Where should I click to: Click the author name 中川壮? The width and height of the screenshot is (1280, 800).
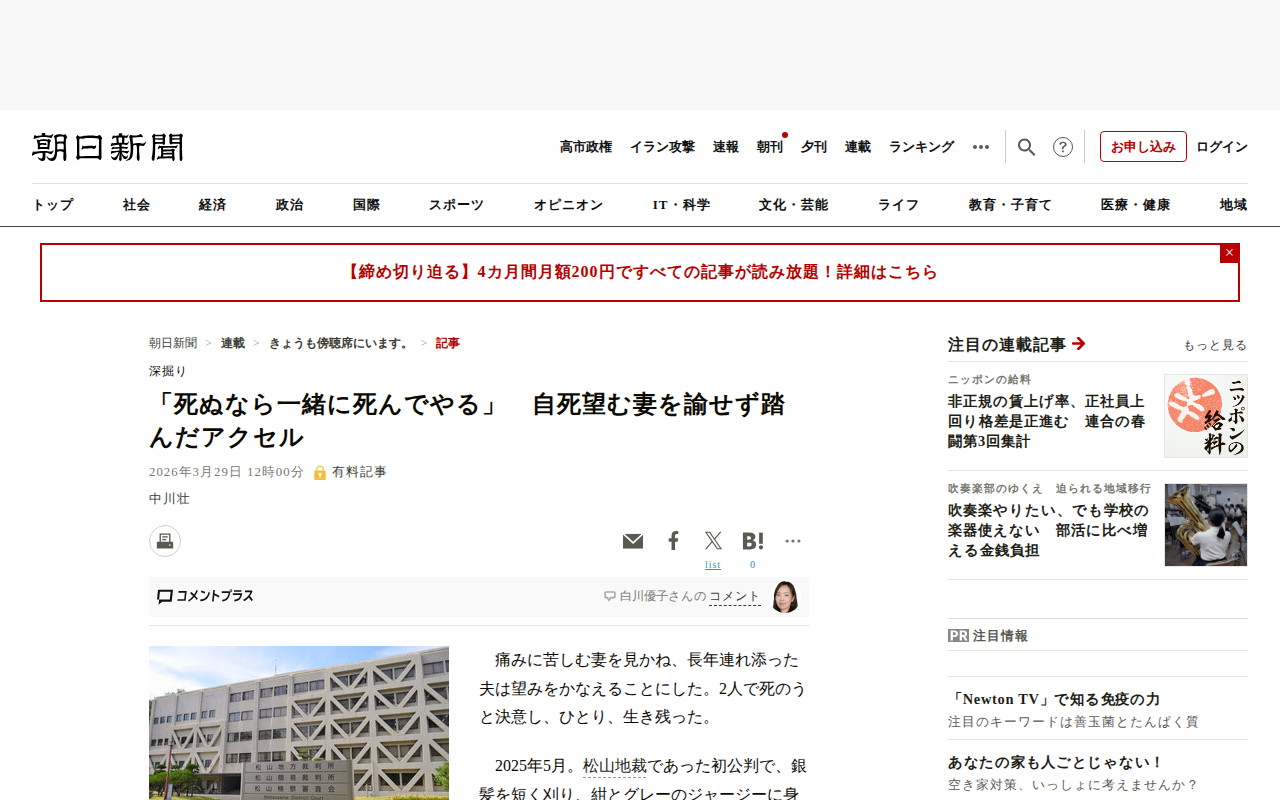tap(169, 499)
